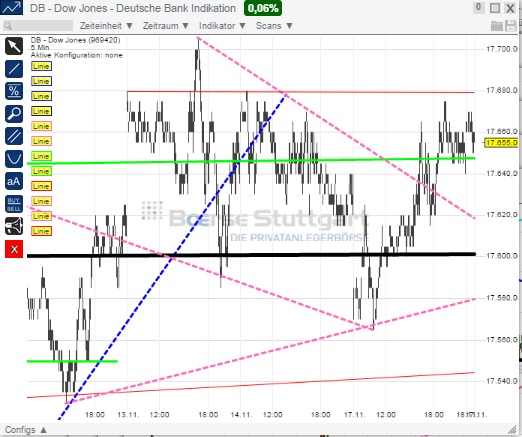Click the green 0,06% change badge
This screenshot has width=522, height=437.
pyautogui.click(x=263, y=8)
